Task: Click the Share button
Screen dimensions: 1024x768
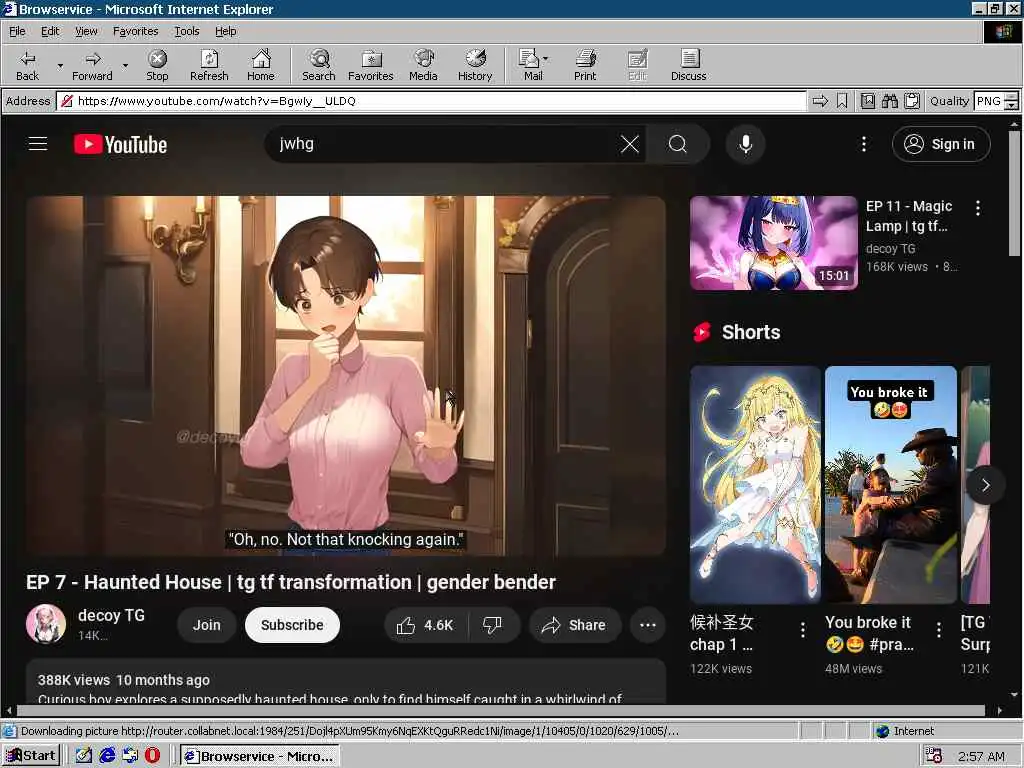Action: coord(574,625)
